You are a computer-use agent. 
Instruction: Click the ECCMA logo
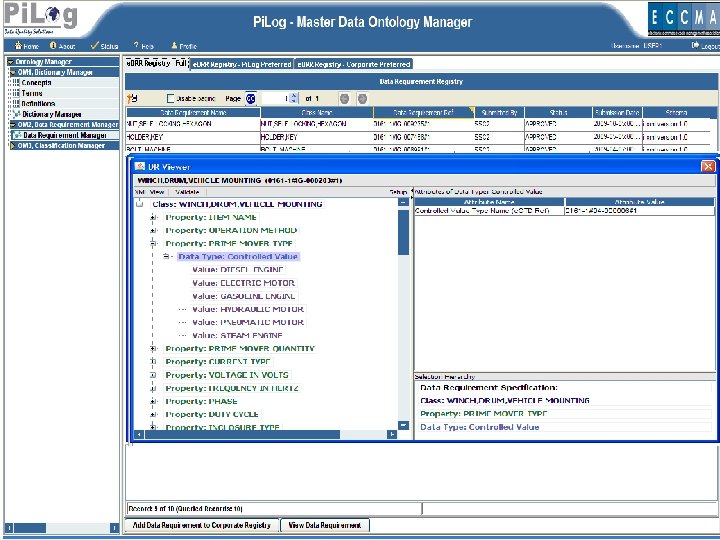684,19
